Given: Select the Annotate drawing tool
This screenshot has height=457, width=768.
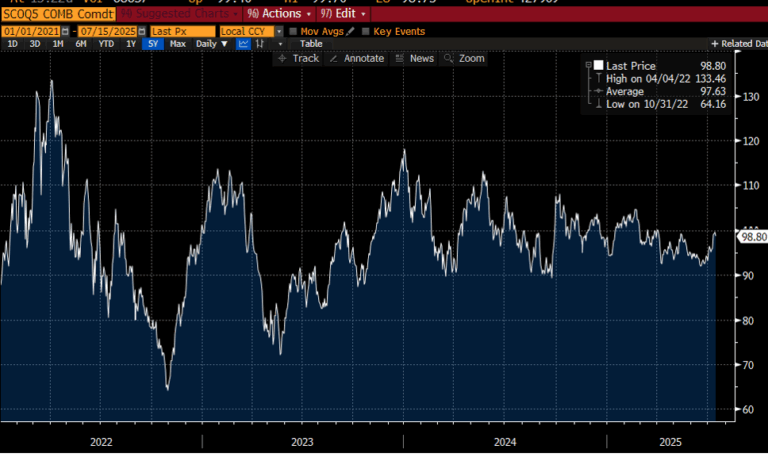Looking at the screenshot, I should [357, 58].
